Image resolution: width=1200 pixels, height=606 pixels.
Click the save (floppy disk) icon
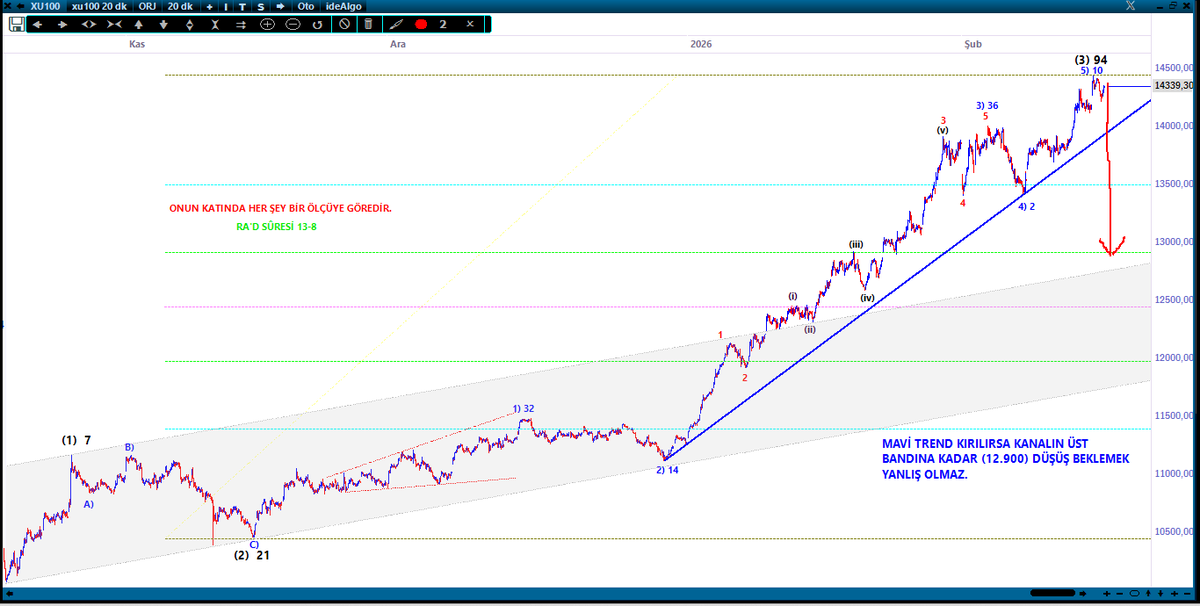click(16, 24)
